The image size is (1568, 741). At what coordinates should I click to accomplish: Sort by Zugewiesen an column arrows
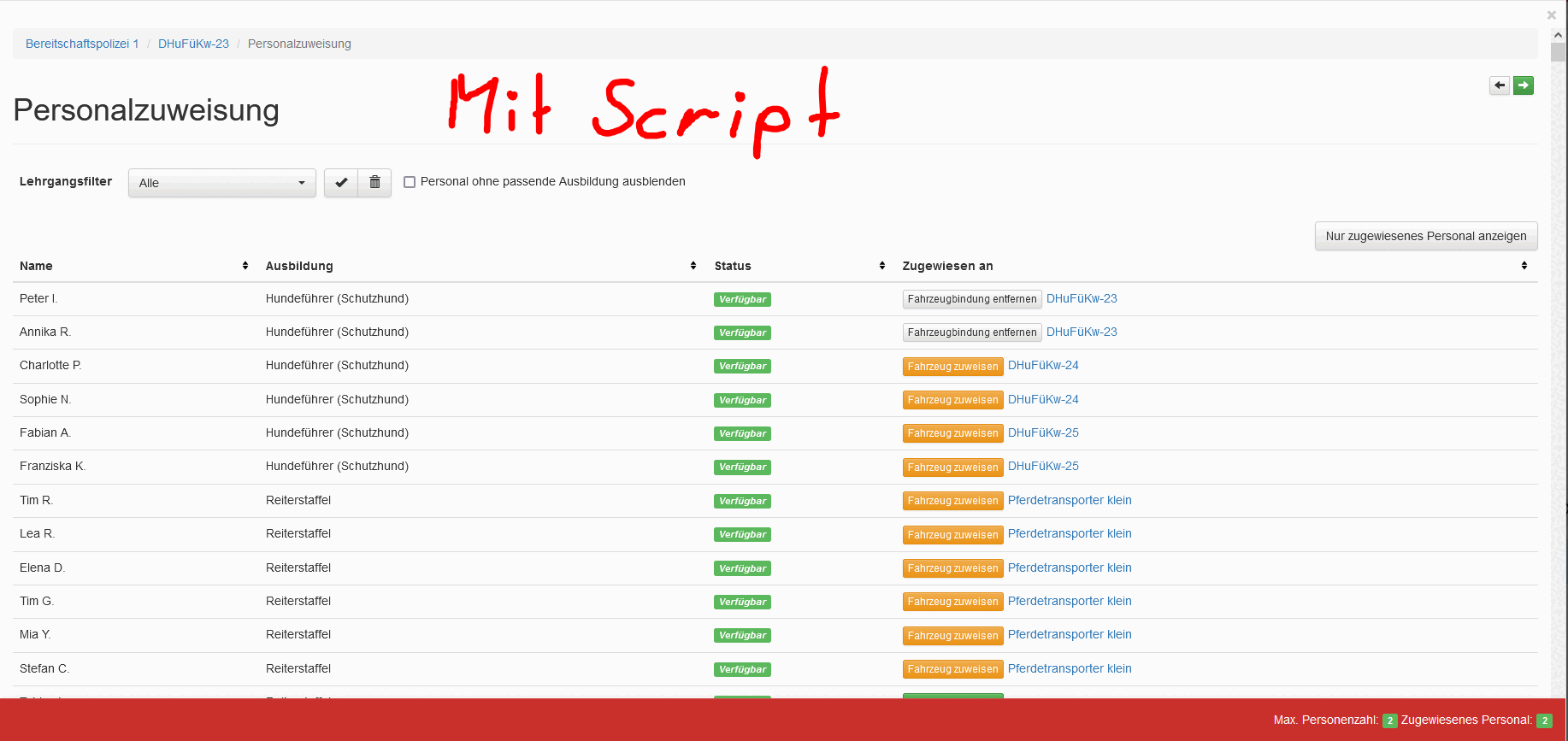[1524, 266]
